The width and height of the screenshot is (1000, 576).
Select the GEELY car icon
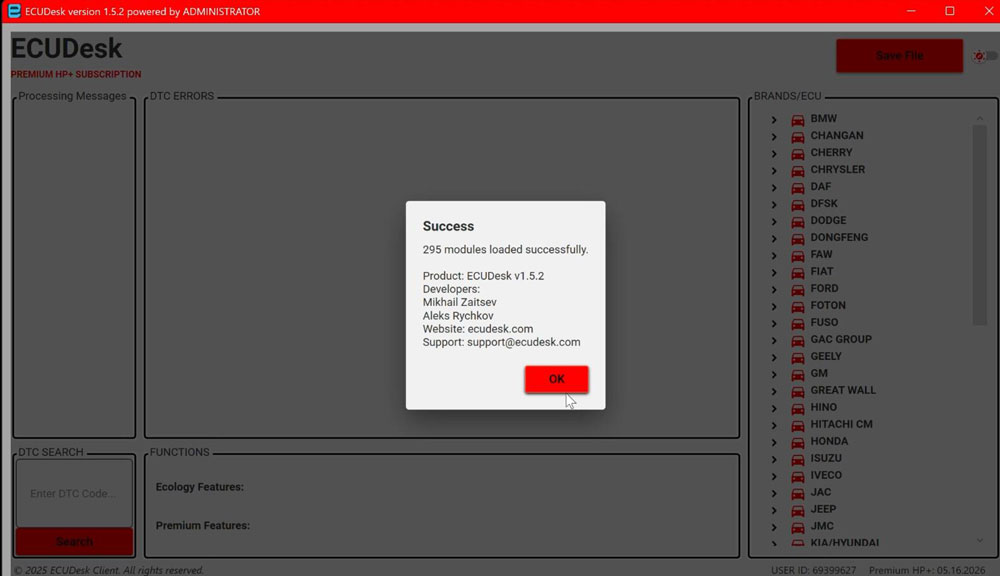coord(797,356)
